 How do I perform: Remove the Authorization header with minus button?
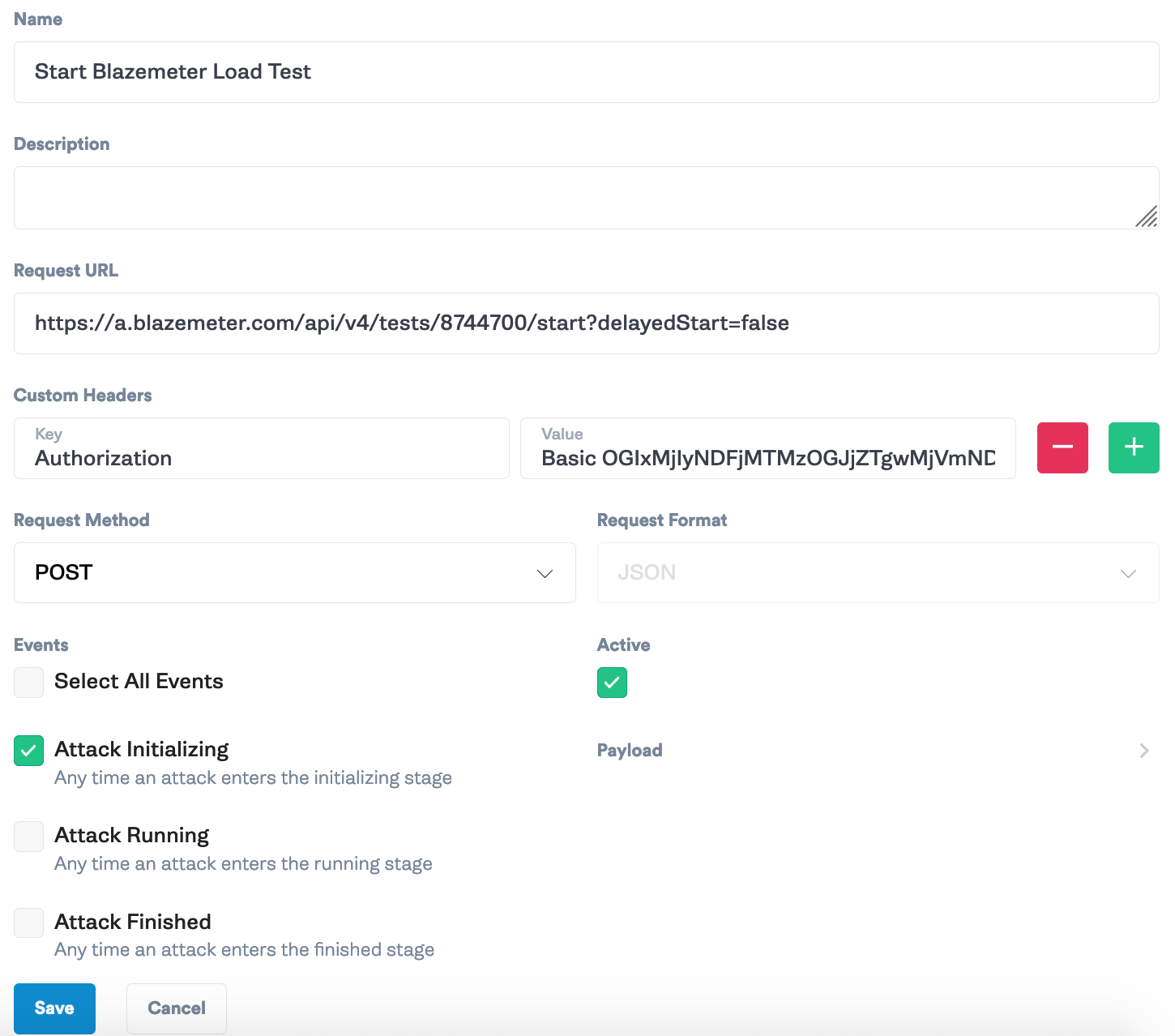point(1062,447)
